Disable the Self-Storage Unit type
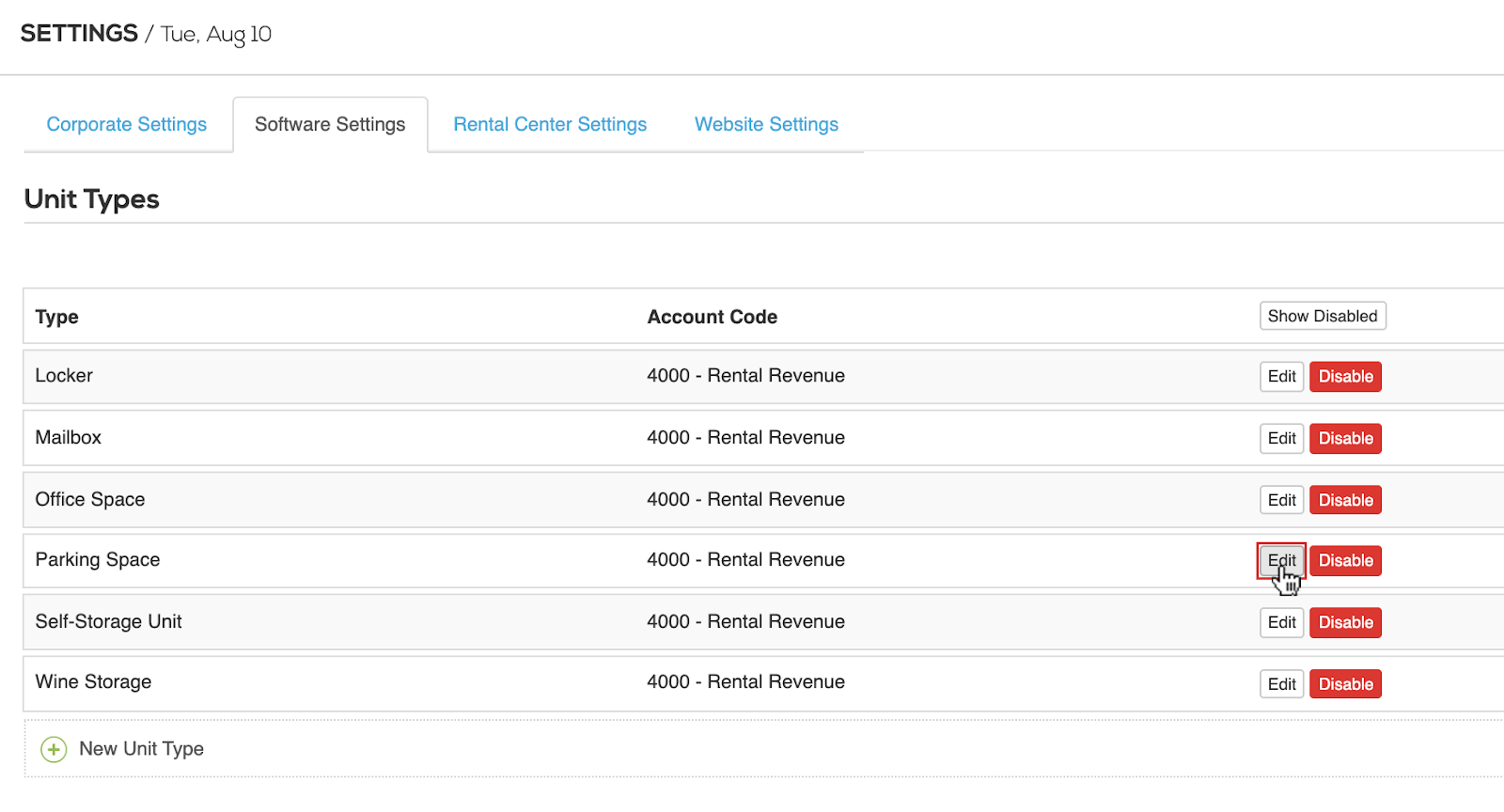The image size is (1504, 812). (1345, 622)
